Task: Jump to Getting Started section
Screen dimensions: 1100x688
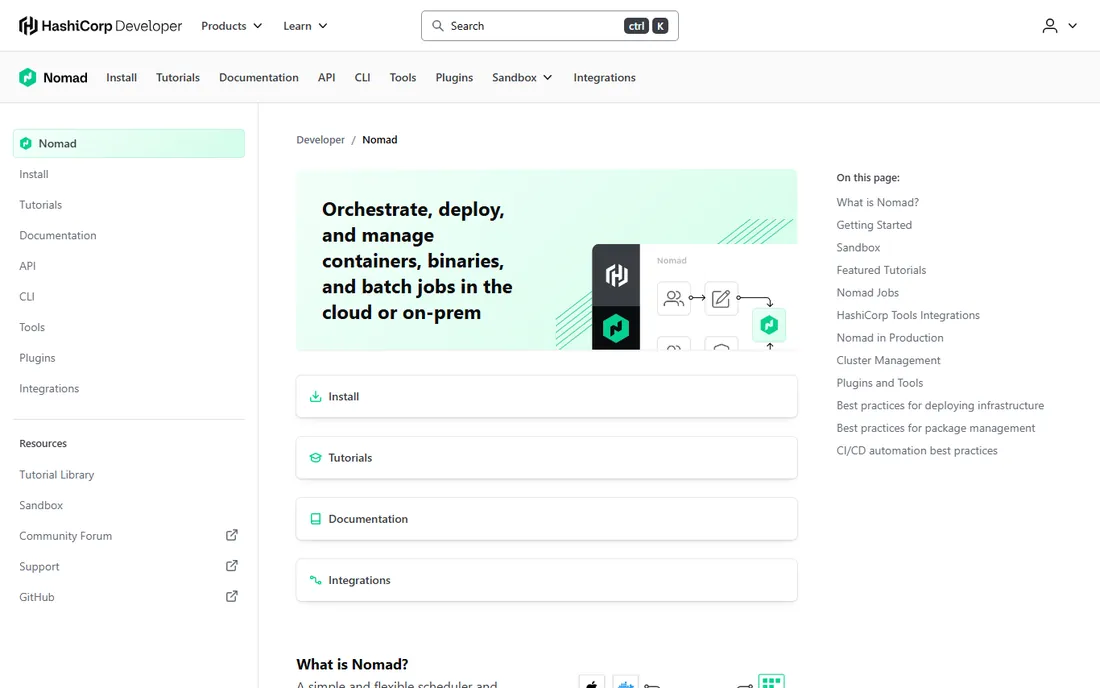Action: click(874, 224)
